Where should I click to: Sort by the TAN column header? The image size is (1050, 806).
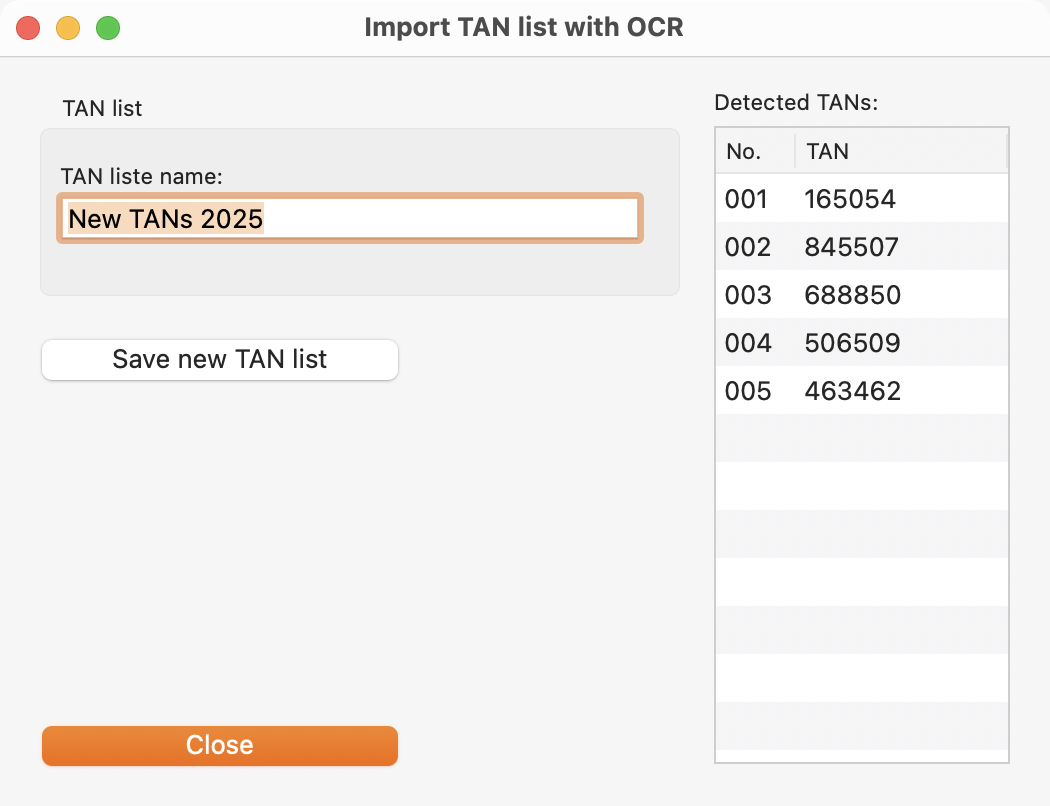tap(901, 151)
